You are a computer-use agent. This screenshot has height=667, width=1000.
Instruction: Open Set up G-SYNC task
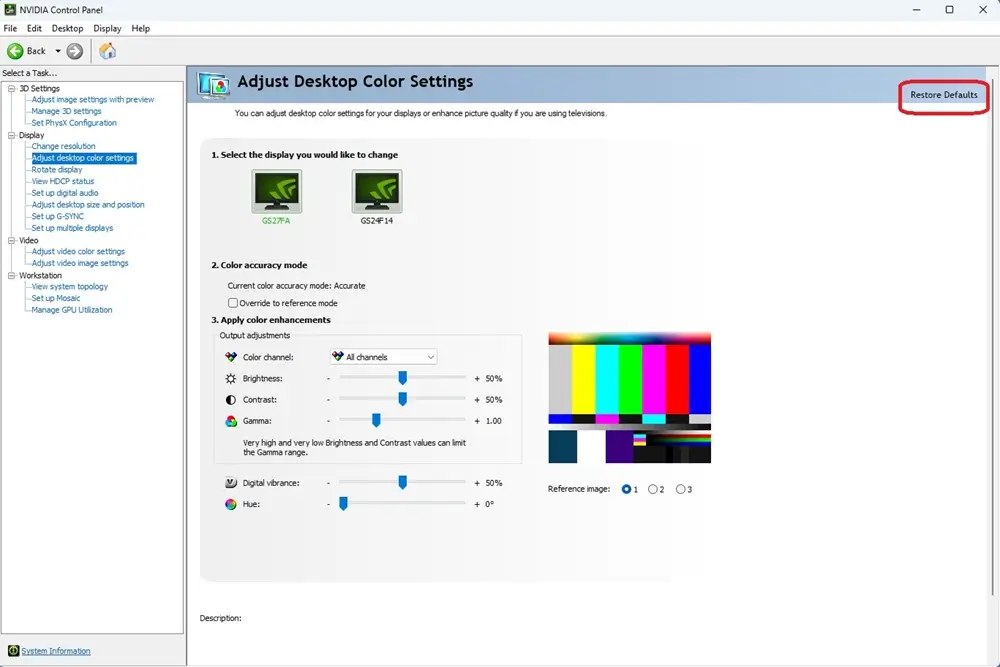[57, 216]
